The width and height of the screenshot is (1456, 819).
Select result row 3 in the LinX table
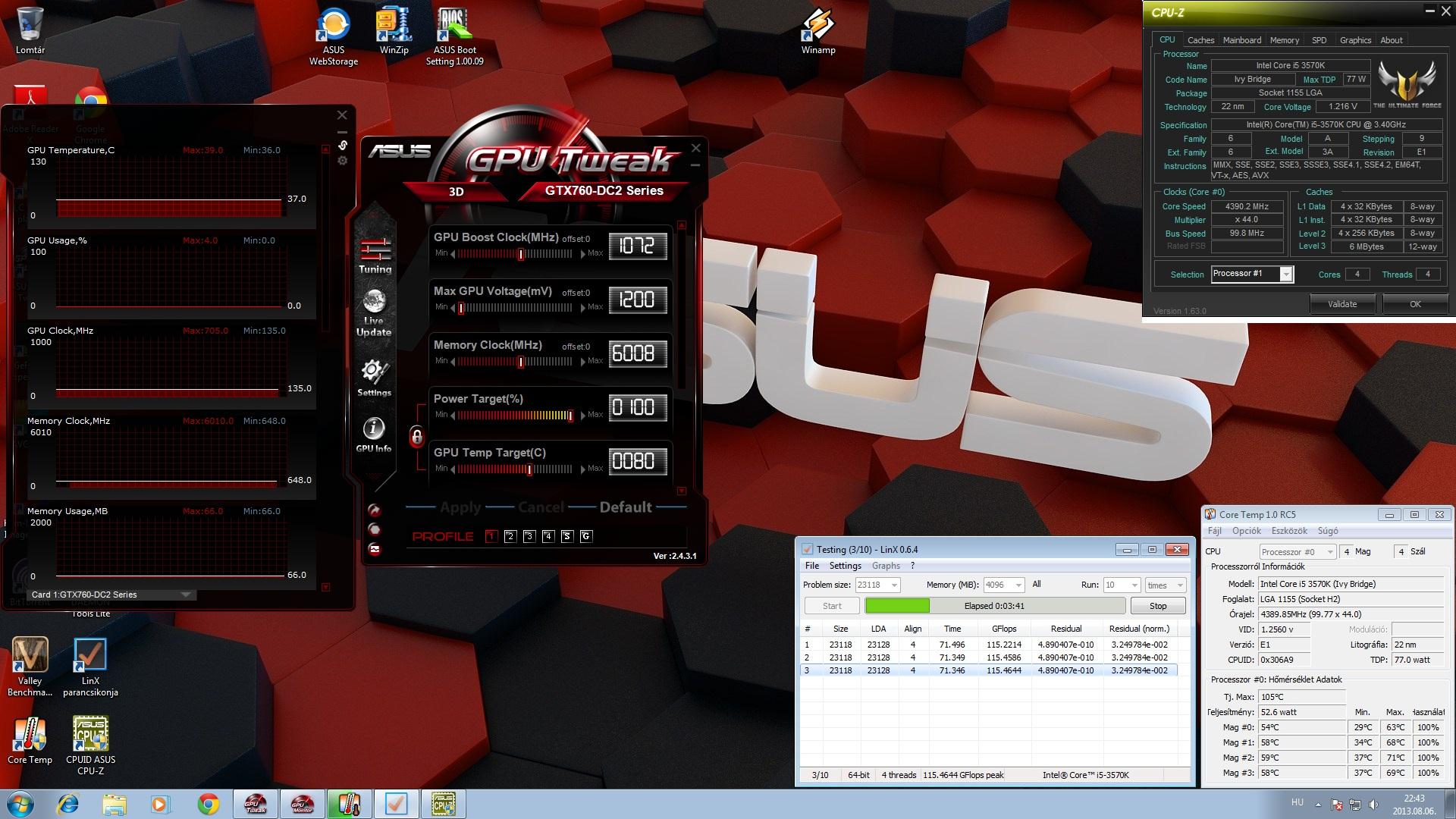coord(989,670)
